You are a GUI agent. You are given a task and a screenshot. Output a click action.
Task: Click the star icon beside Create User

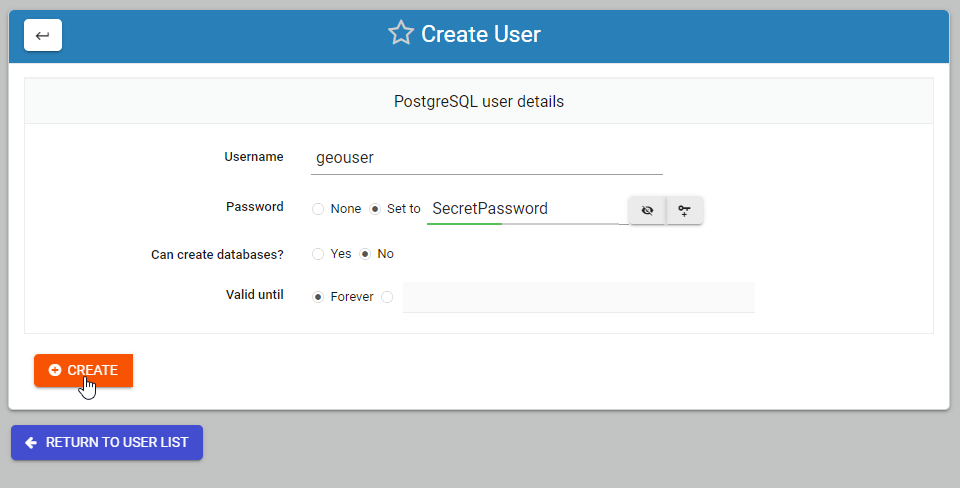click(401, 34)
